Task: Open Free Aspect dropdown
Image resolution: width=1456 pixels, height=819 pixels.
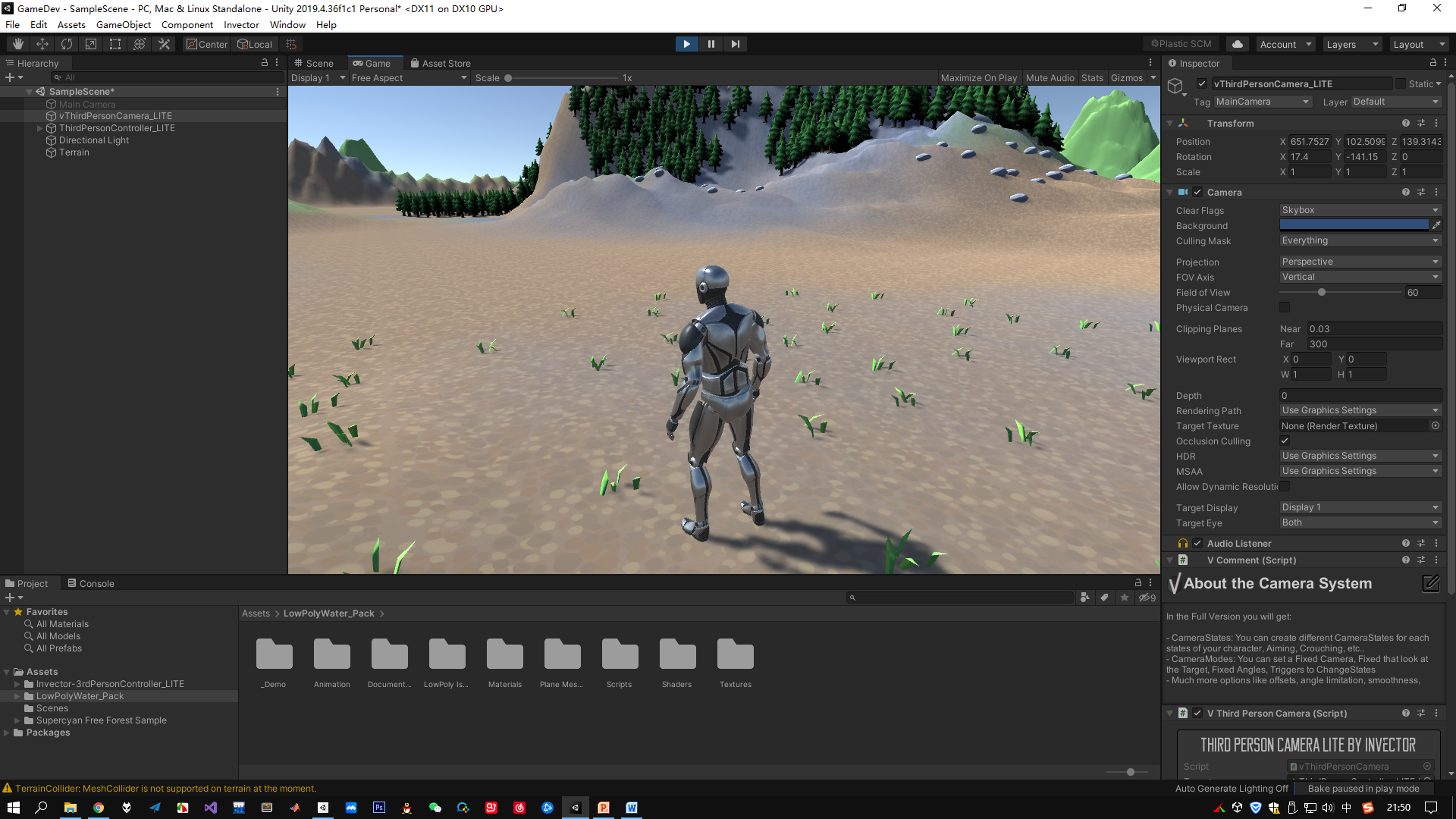Action: tap(409, 77)
